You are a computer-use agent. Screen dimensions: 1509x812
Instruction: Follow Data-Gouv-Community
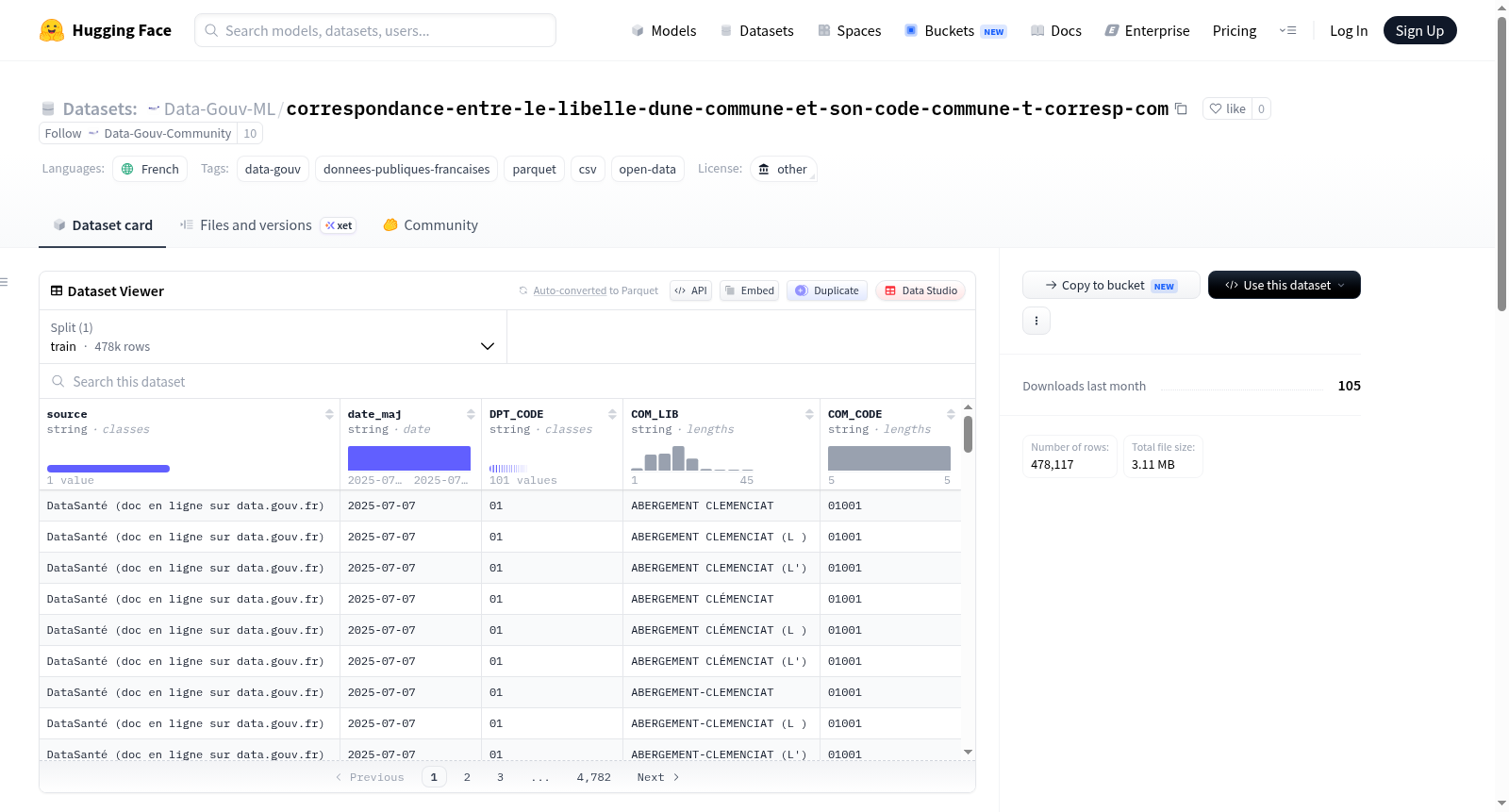[x=138, y=133]
